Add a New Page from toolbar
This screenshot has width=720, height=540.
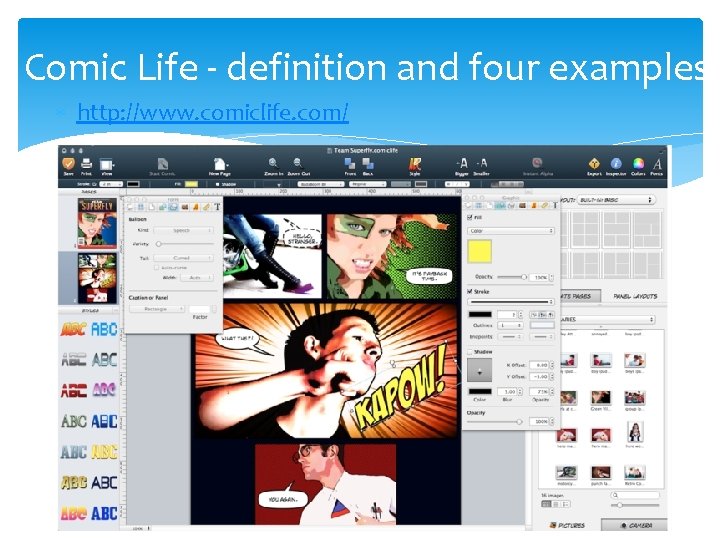[x=220, y=164]
